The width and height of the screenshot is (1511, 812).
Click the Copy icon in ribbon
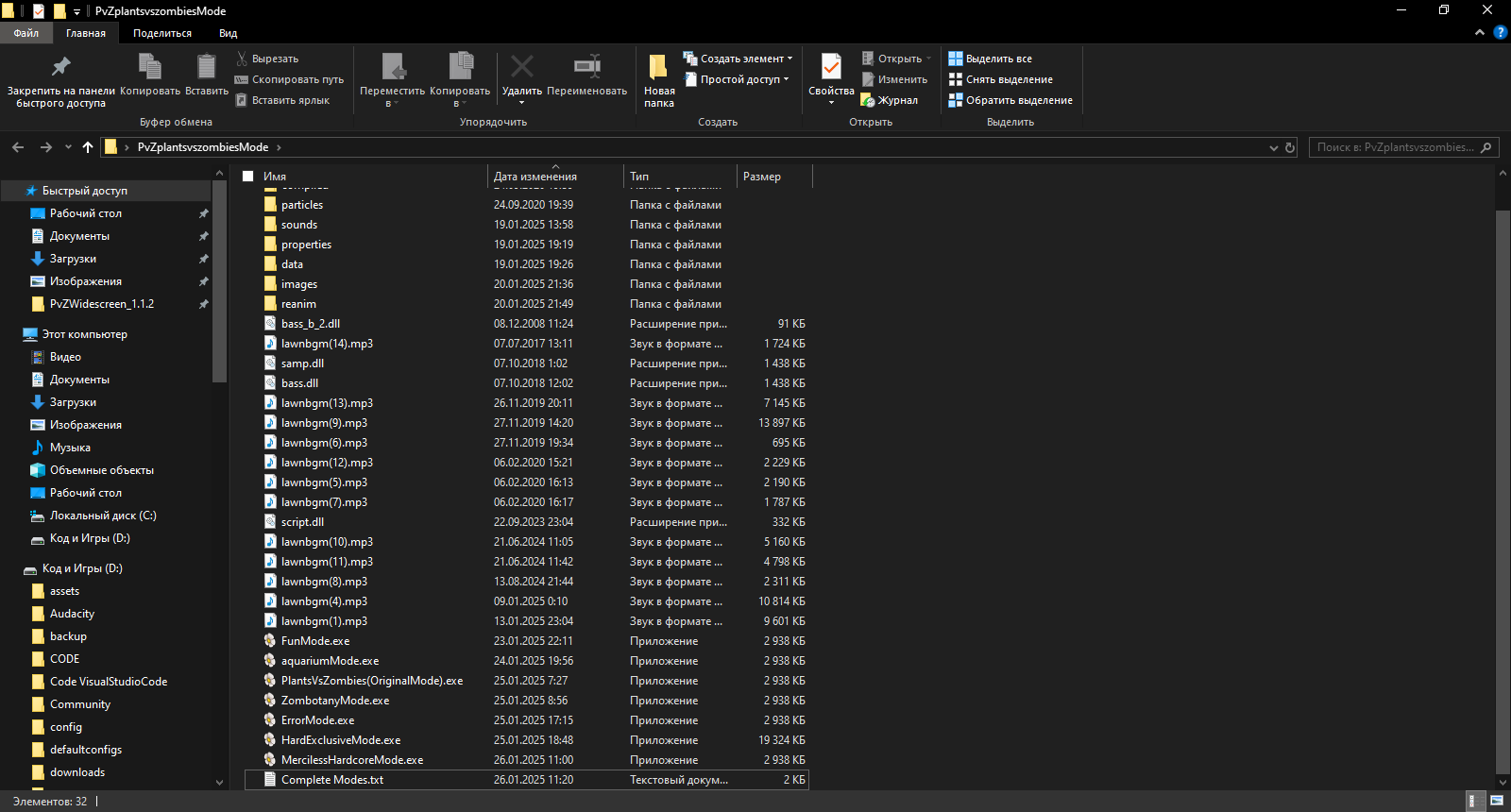point(149,67)
